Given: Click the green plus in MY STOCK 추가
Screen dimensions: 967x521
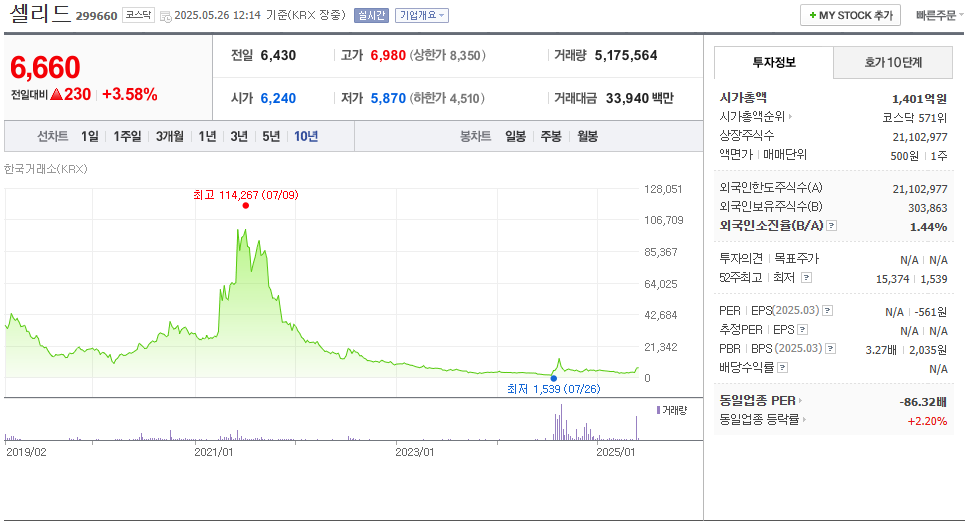Looking at the screenshot, I should pyautogui.click(x=812, y=15).
